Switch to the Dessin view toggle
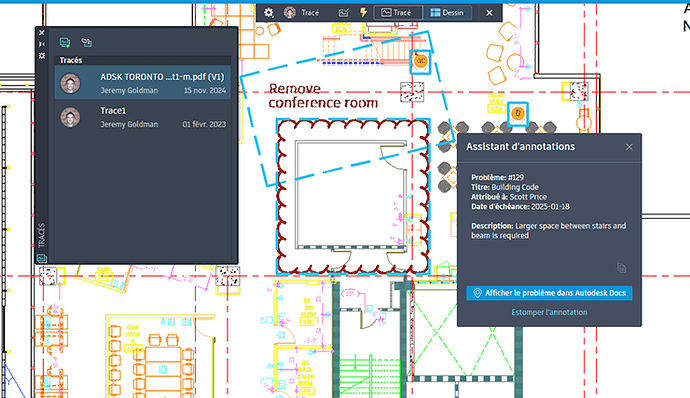Image resolution: width=690 pixels, height=398 pixels. click(x=448, y=13)
